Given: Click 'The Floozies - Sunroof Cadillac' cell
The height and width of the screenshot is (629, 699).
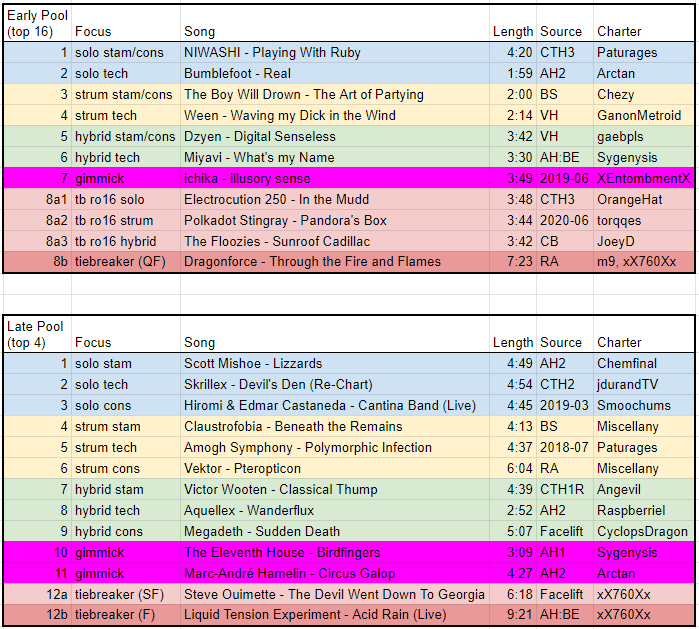Looking at the screenshot, I should [x=335, y=241].
